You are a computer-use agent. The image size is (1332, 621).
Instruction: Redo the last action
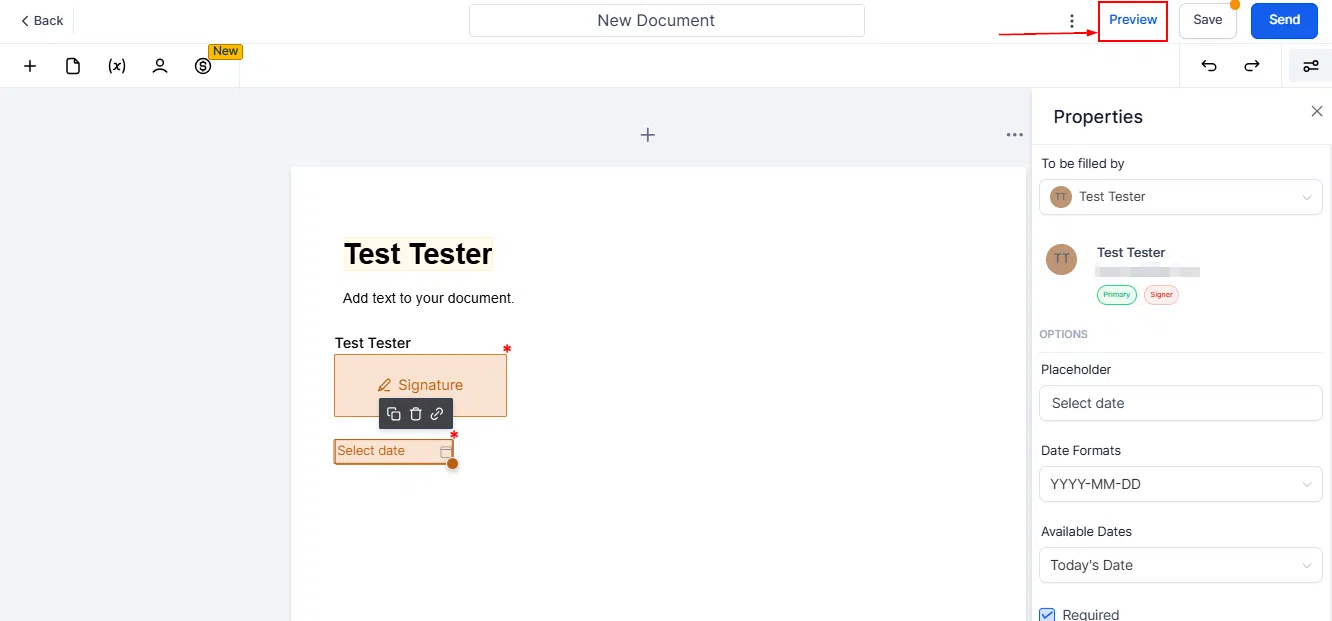click(1252, 66)
